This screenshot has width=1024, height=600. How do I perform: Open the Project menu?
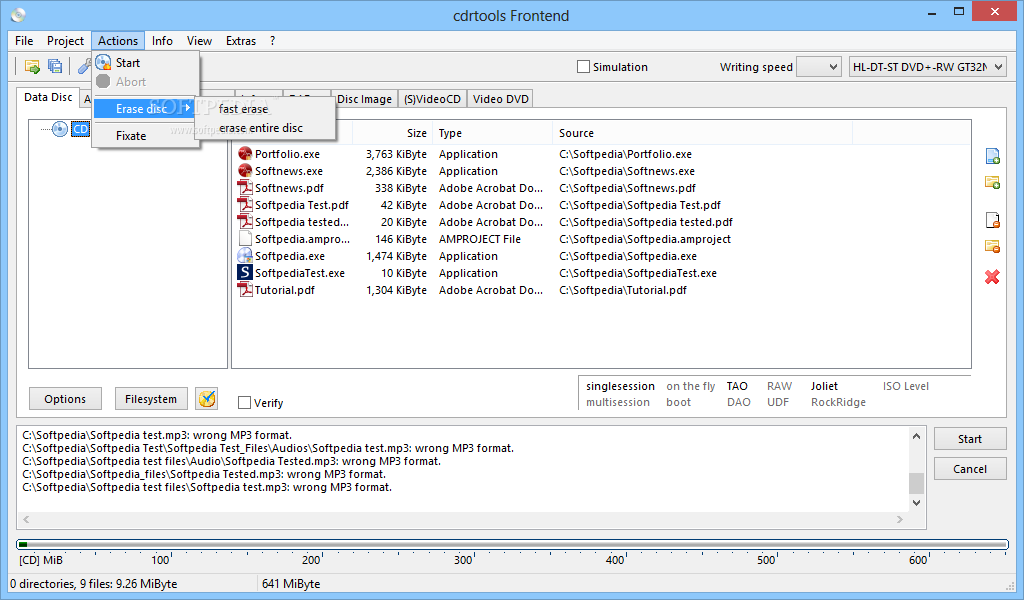point(65,40)
